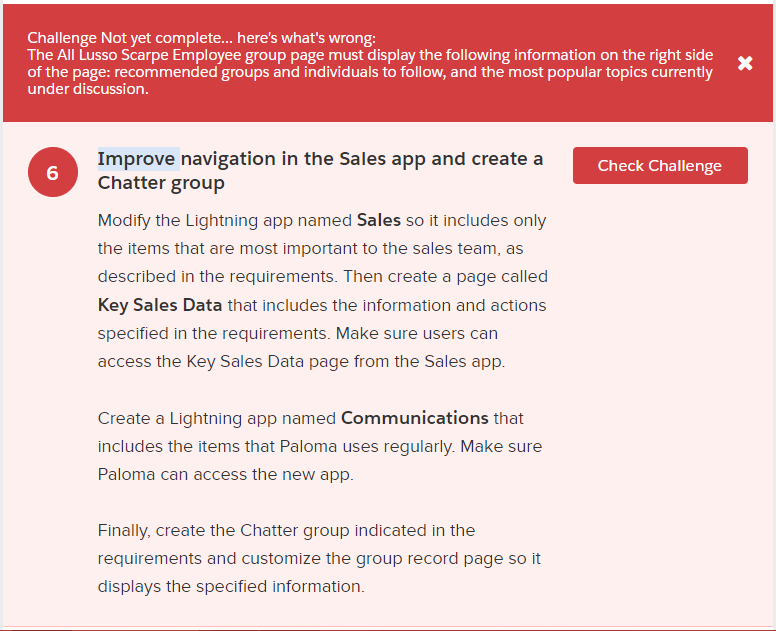Image resolution: width=776 pixels, height=631 pixels.
Task: Click "displays the specified information" in the last line
Action: pyautogui.click(x=231, y=586)
